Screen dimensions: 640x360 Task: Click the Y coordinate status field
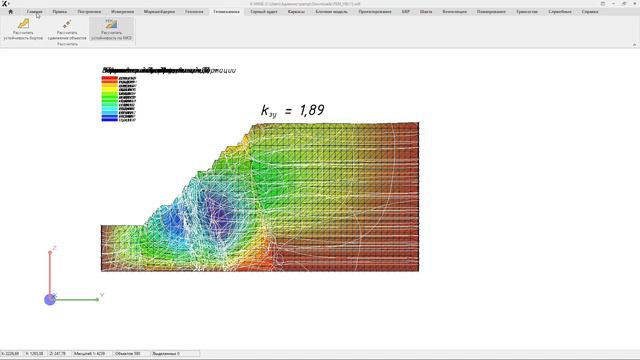[x=35, y=353]
